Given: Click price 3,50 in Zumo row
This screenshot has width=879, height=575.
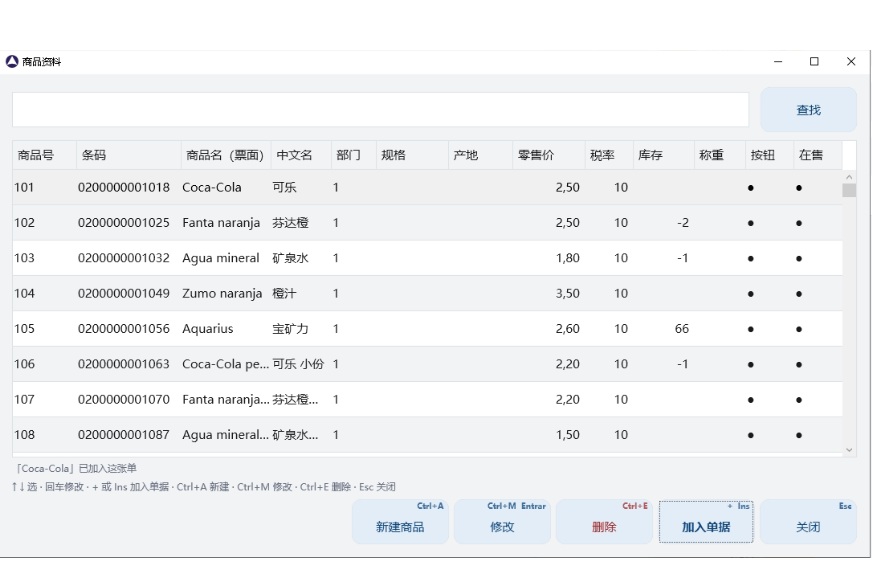Looking at the screenshot, I should [x=567, y=293].
